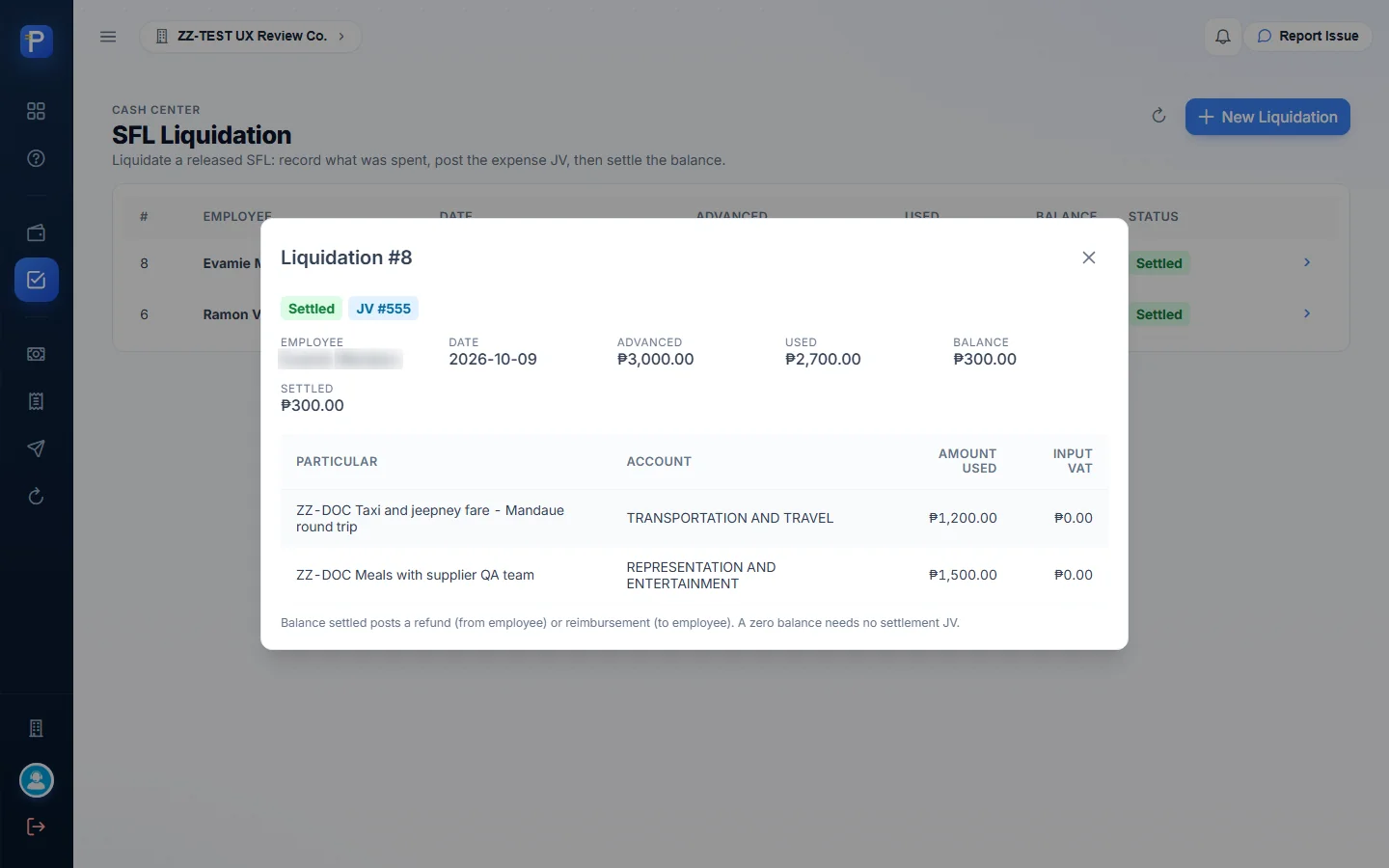Refresh the liquidation list

pyautogui.click(x=1158, y=116)
